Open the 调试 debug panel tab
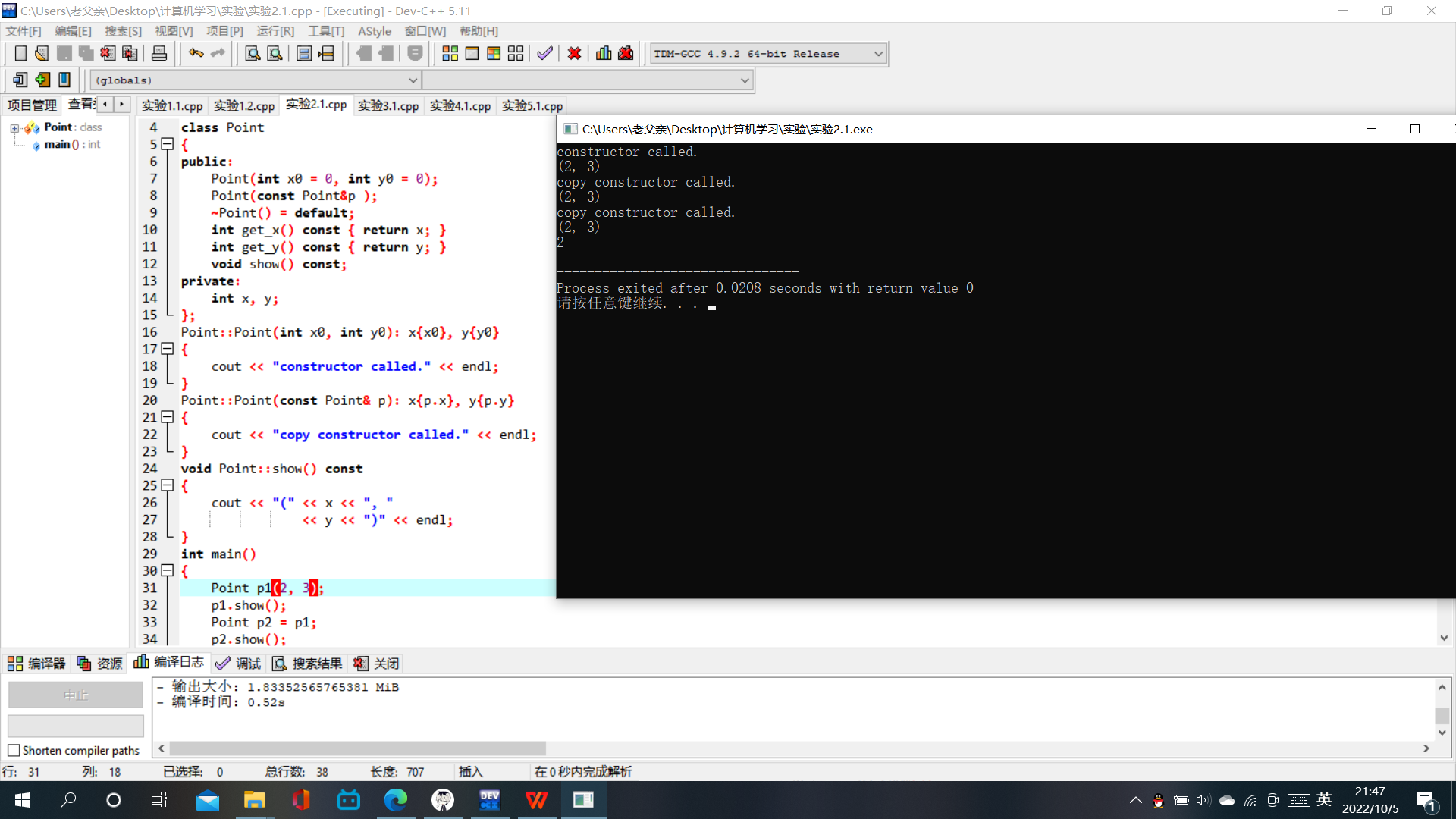The image size is (1456, 819). [x=238, y=664]
